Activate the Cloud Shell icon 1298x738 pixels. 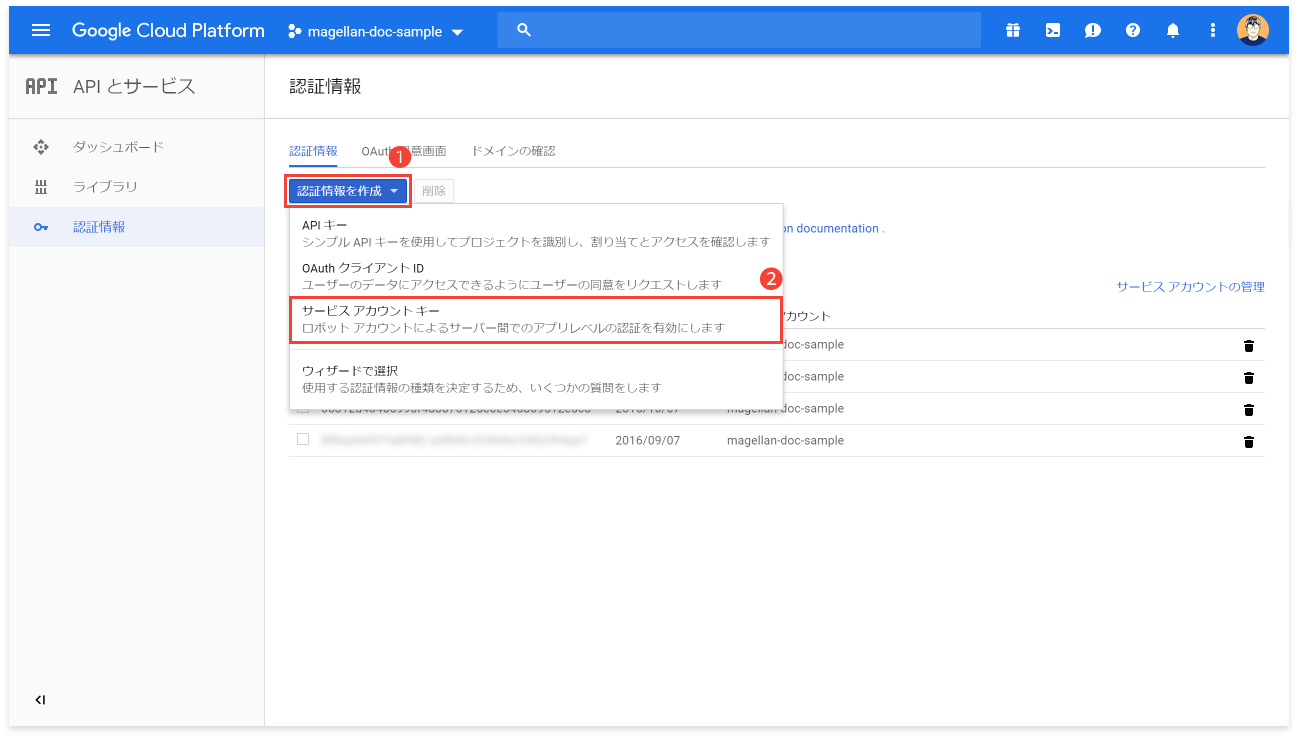(1053, 30)
